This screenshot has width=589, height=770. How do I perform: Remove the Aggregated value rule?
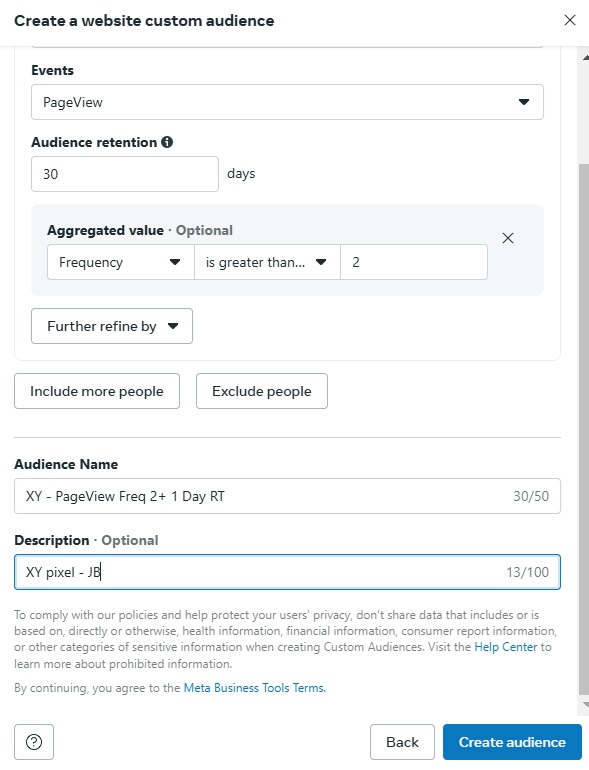click(x=508, y=238)
